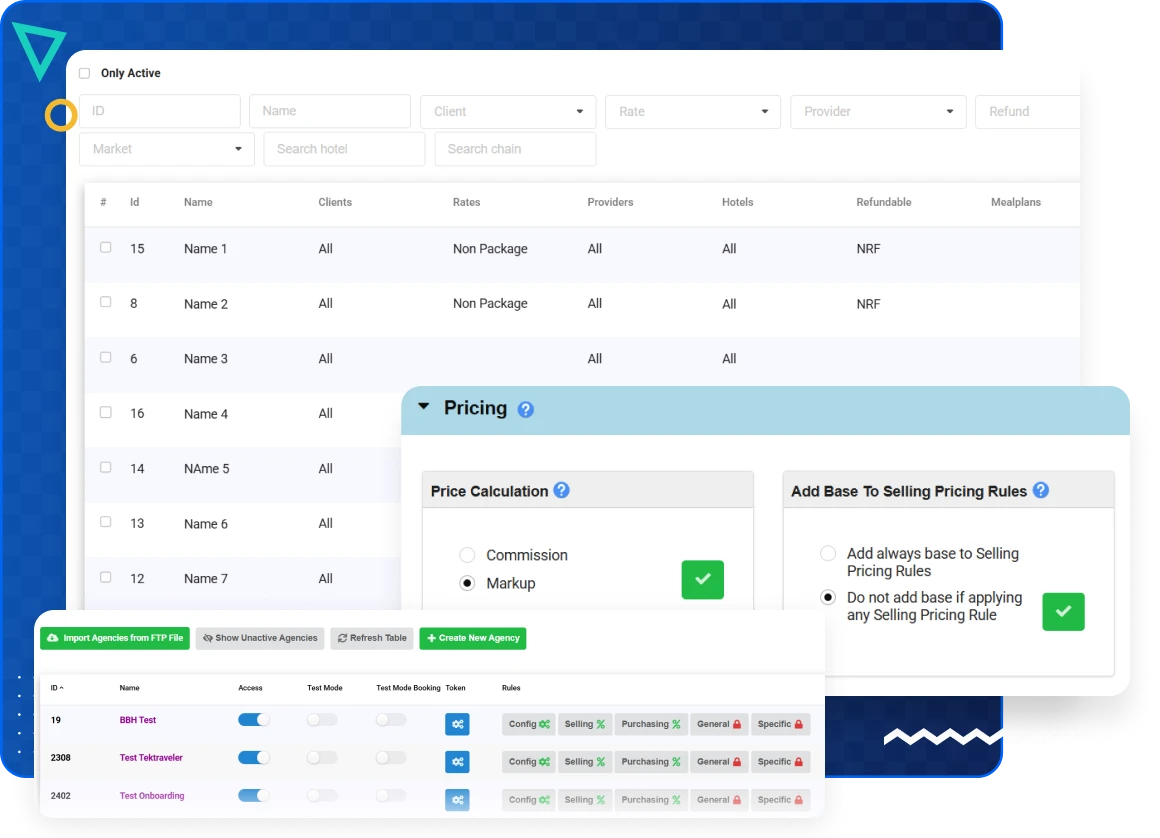Open General rules for Test Tektraveler
Screen dimensions: 1160x838
point(718,762)
